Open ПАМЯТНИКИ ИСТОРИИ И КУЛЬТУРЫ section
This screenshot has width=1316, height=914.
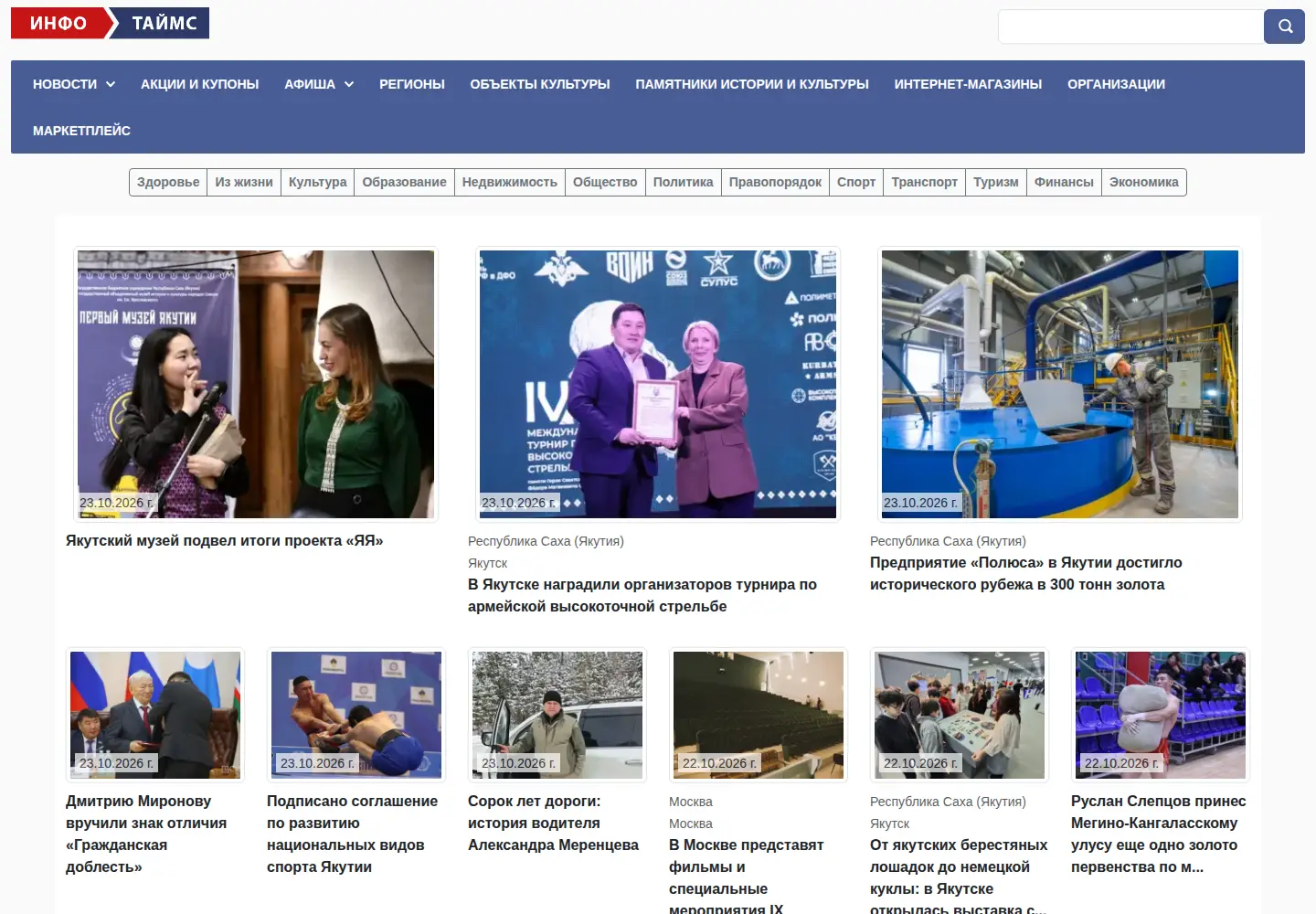pos(752,84)
